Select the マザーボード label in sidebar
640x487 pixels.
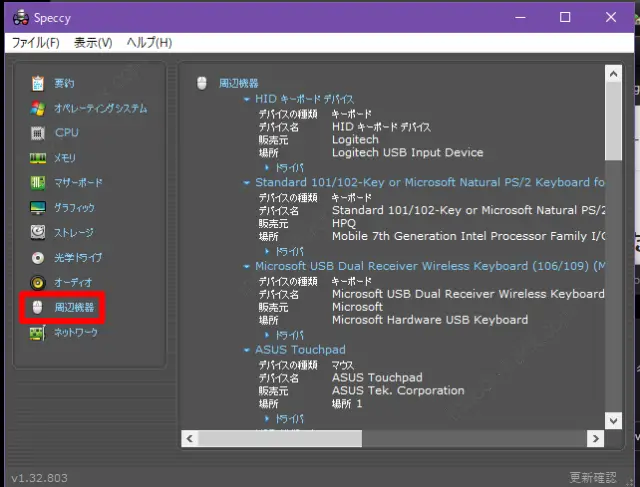click(x=78, y=183)
